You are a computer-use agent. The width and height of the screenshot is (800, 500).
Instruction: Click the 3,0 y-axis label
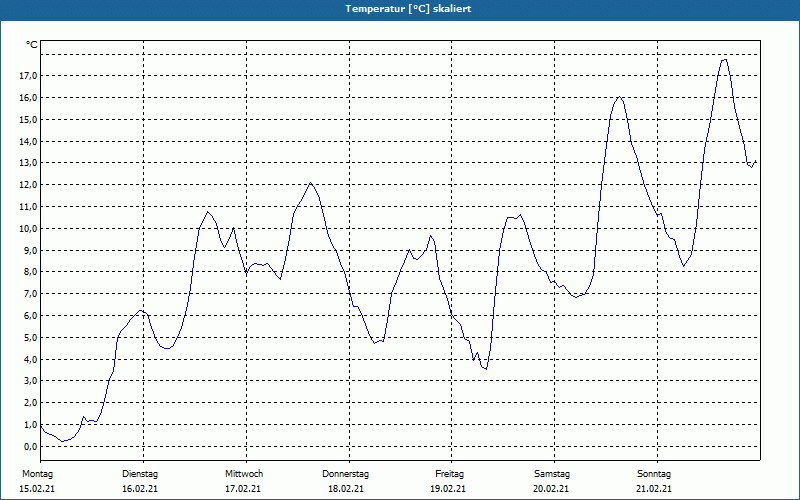30,381
